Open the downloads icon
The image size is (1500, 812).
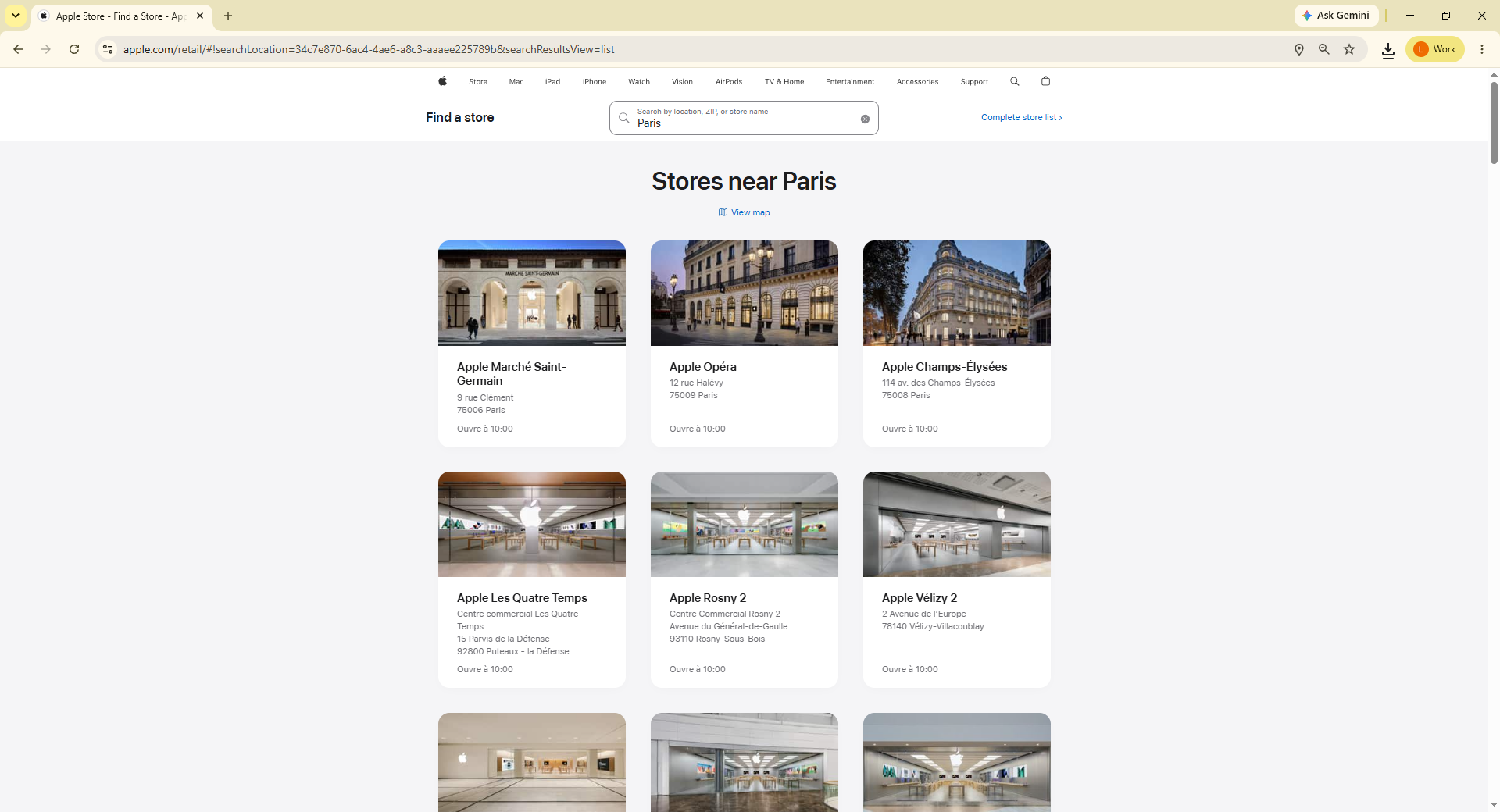point(1388,50)
